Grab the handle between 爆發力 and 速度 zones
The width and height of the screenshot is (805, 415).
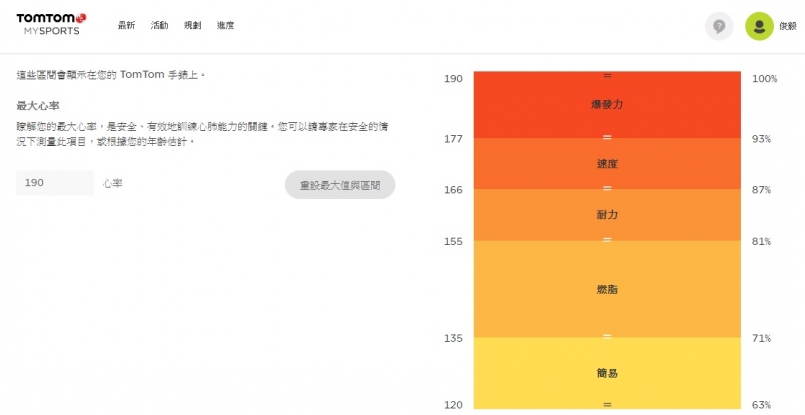607,137
